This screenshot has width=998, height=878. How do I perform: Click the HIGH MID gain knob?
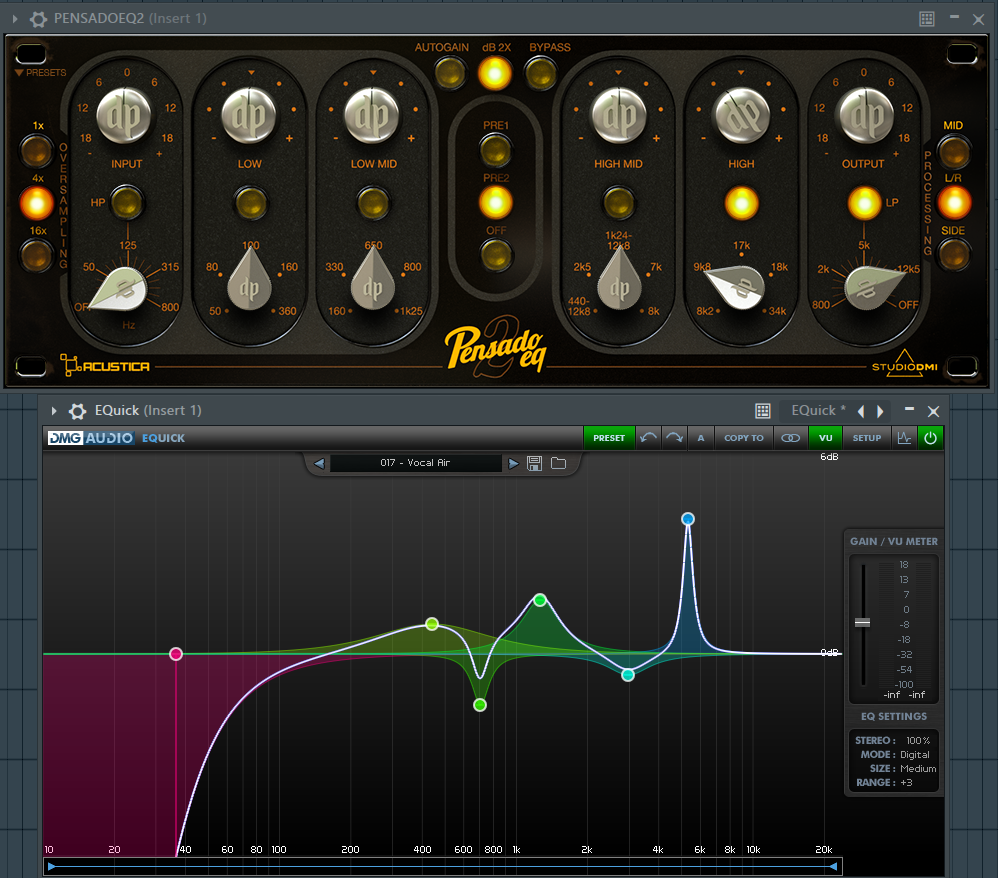619,116
